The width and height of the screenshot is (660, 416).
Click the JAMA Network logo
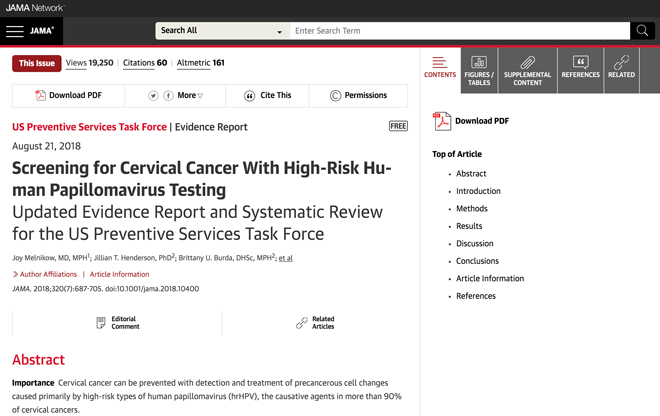click(x=35, y=8)
